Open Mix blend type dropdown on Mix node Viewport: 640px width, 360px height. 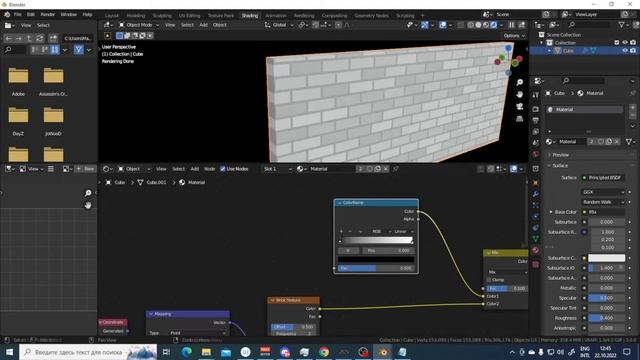507,272
